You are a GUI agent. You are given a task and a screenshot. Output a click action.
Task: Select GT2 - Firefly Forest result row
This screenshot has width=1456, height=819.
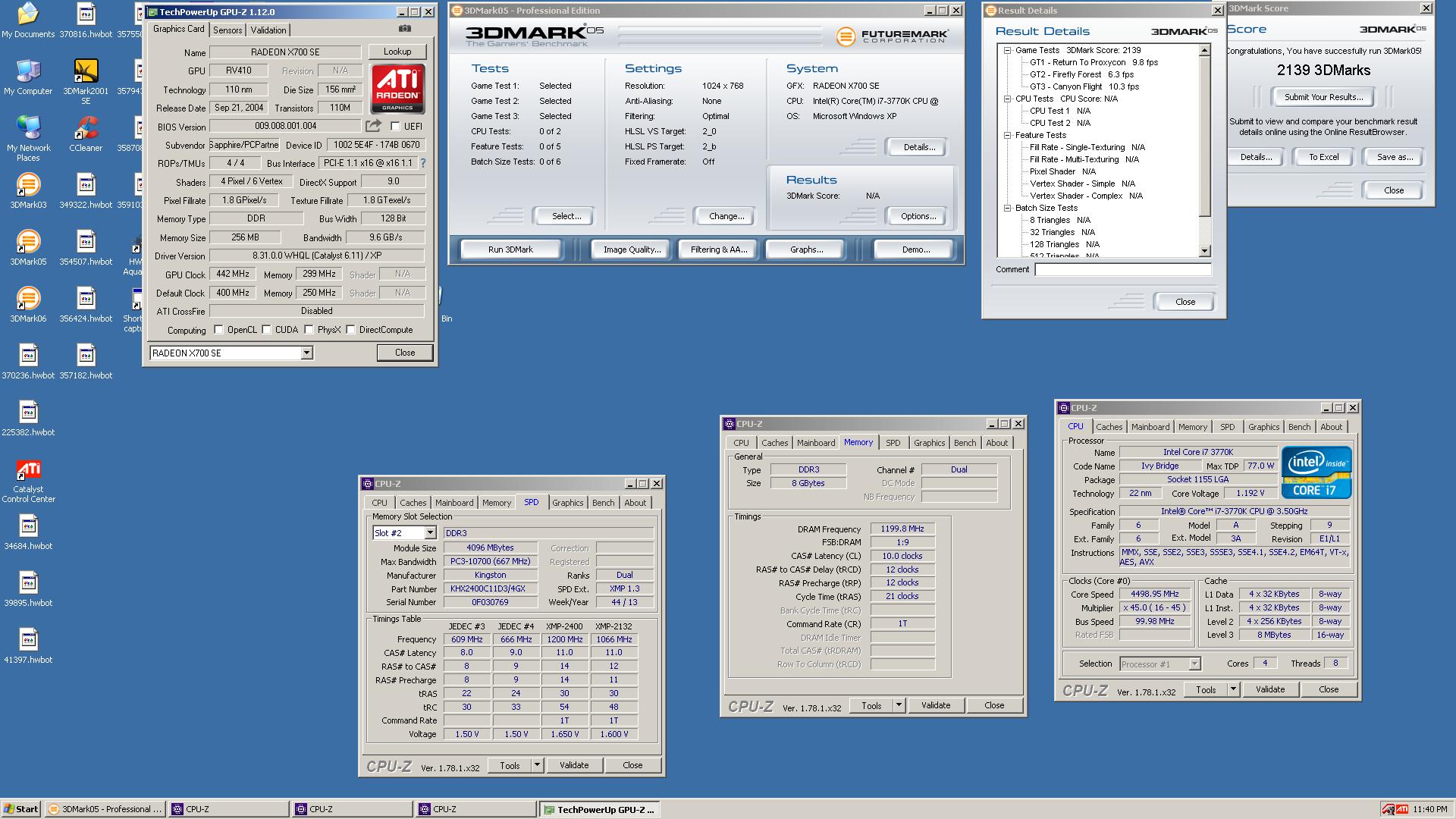(x=1081, y=75)
